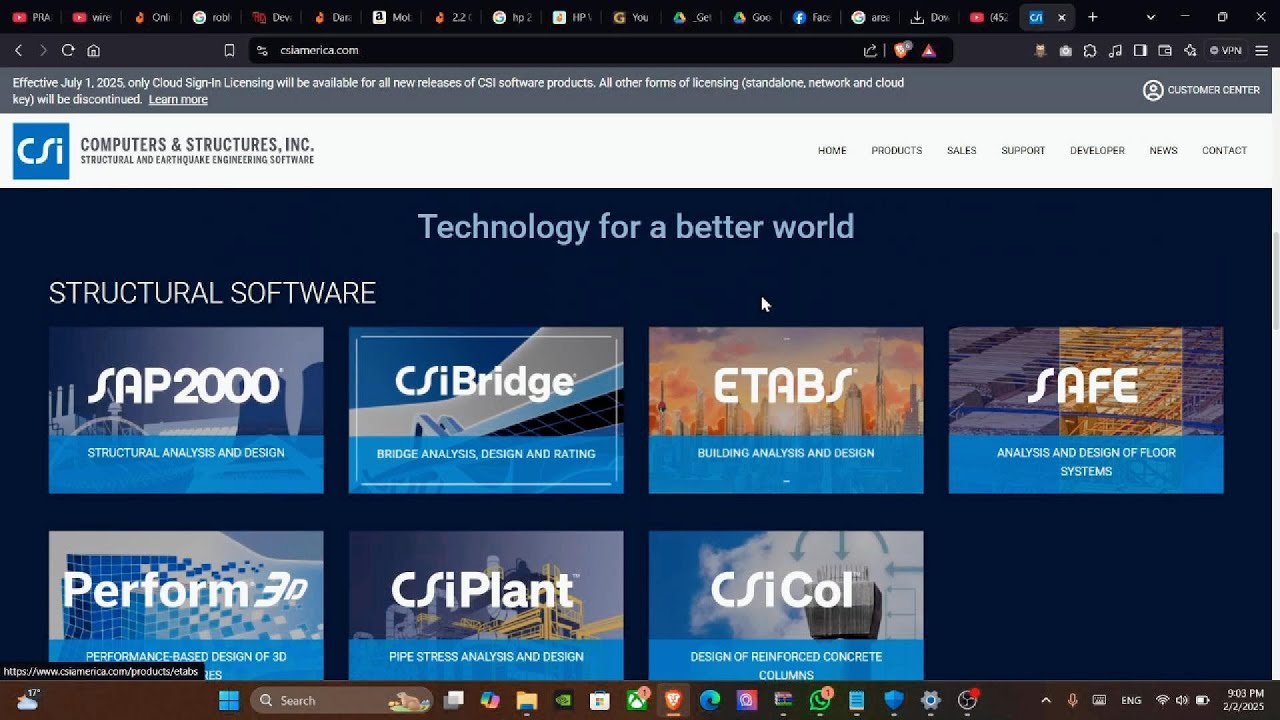Open the CSiBridge product card

pos(486,410)
